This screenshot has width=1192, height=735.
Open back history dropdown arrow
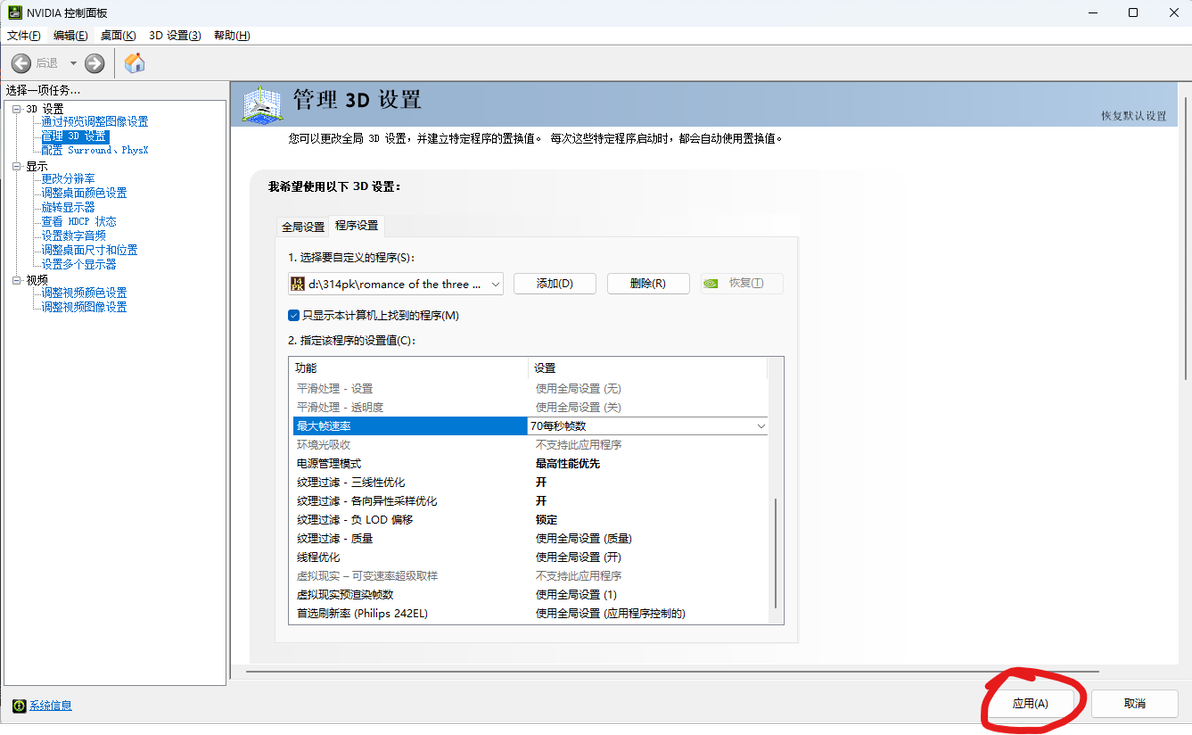tap(73, 63)
